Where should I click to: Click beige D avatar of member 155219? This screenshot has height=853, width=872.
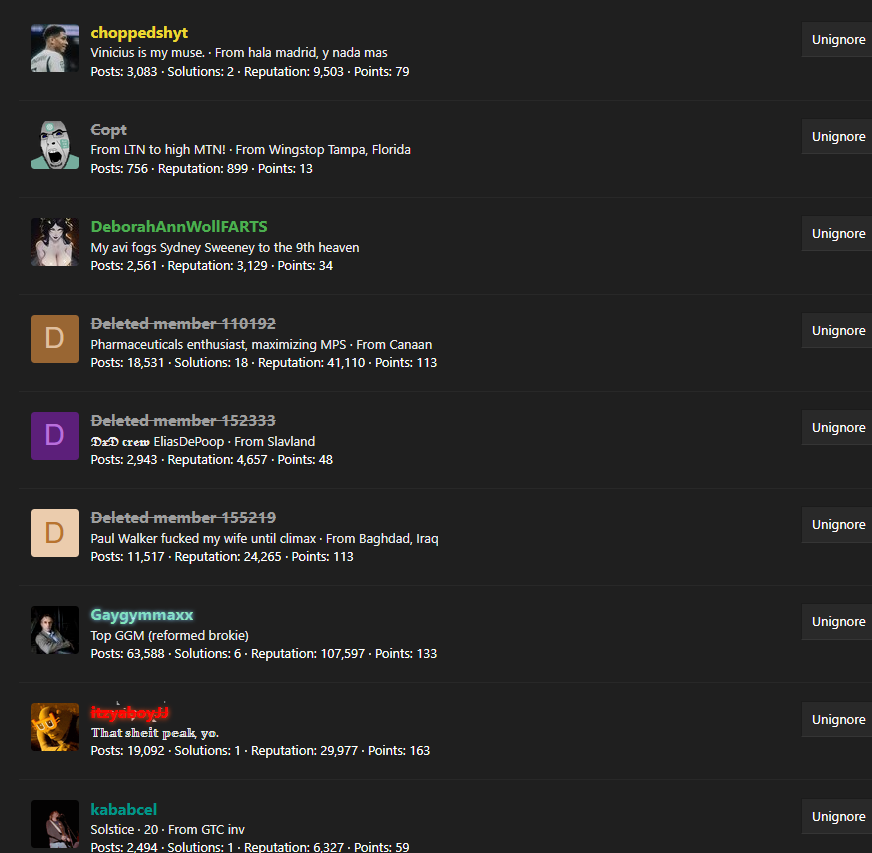pos(54,533)
